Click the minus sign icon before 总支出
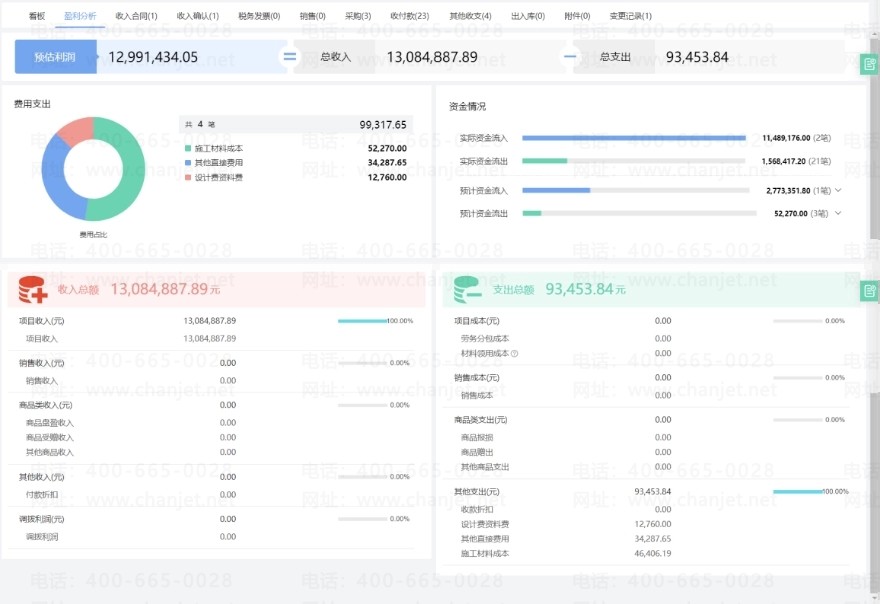Viewport: 880px width, 604px height. click(571, 57)
